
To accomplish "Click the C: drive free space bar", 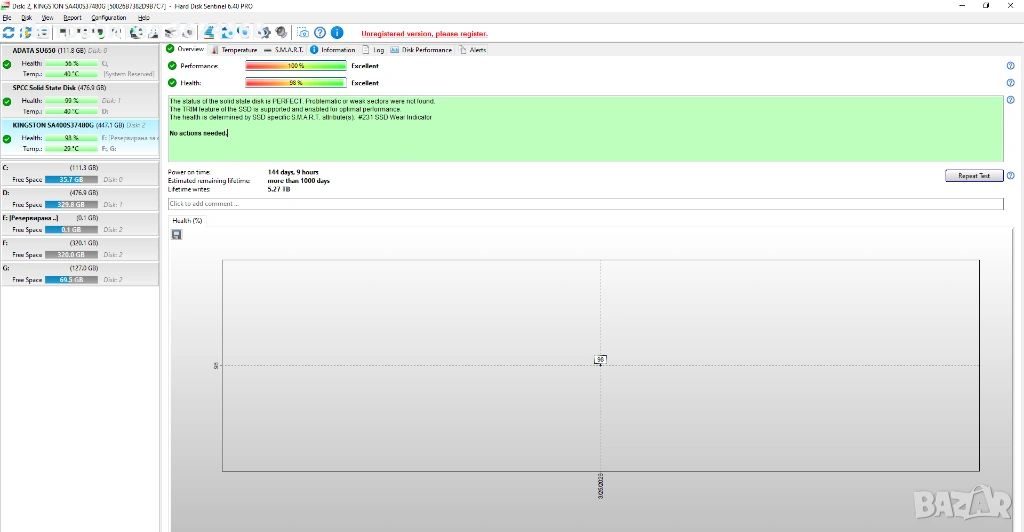I will (71, 180).
